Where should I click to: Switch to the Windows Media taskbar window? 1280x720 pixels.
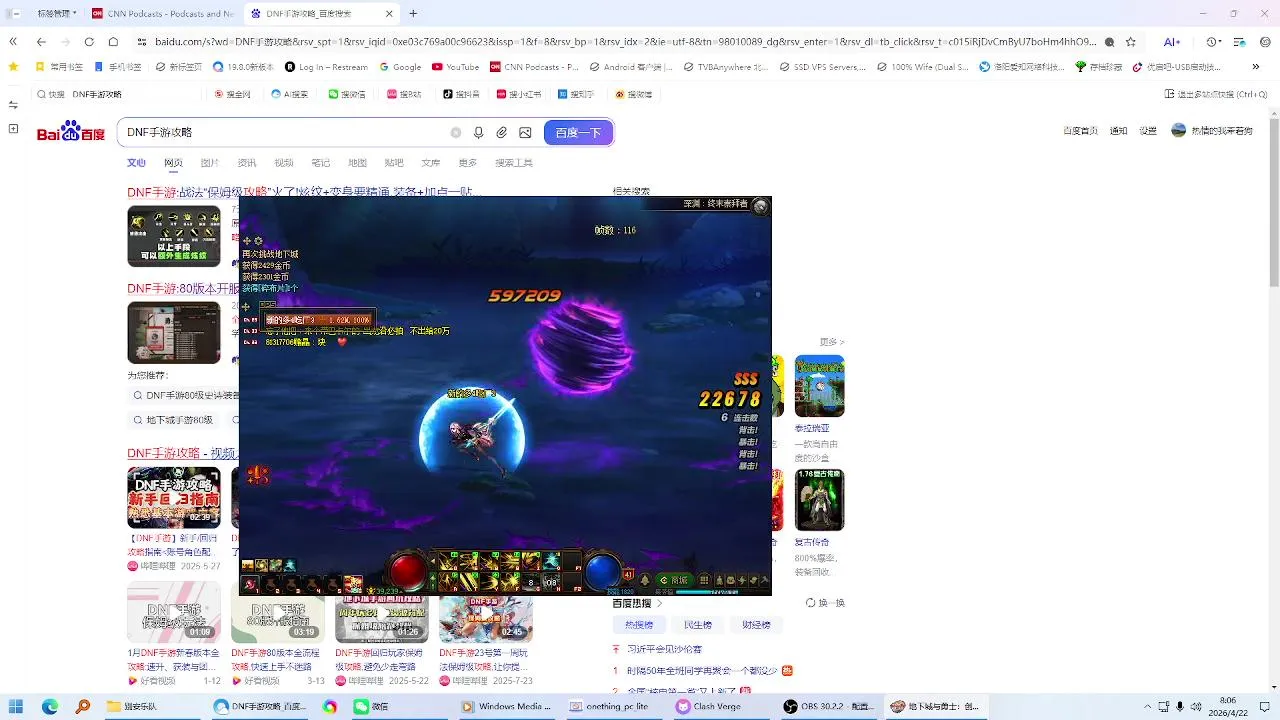[x=508, y=706]
